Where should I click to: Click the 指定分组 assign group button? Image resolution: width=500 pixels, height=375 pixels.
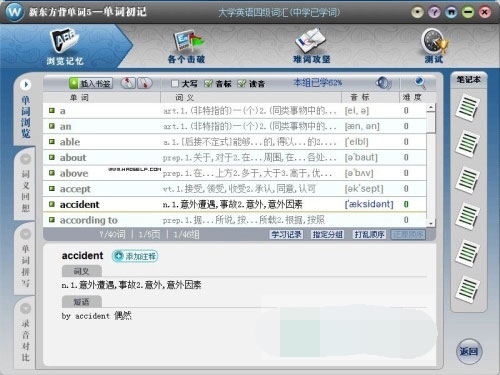coord(327,234)
